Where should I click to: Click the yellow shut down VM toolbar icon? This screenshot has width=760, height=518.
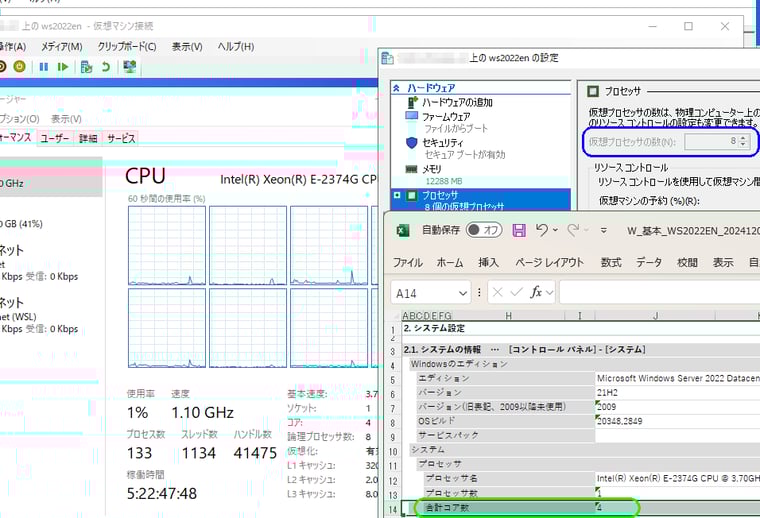pos(19,66)
